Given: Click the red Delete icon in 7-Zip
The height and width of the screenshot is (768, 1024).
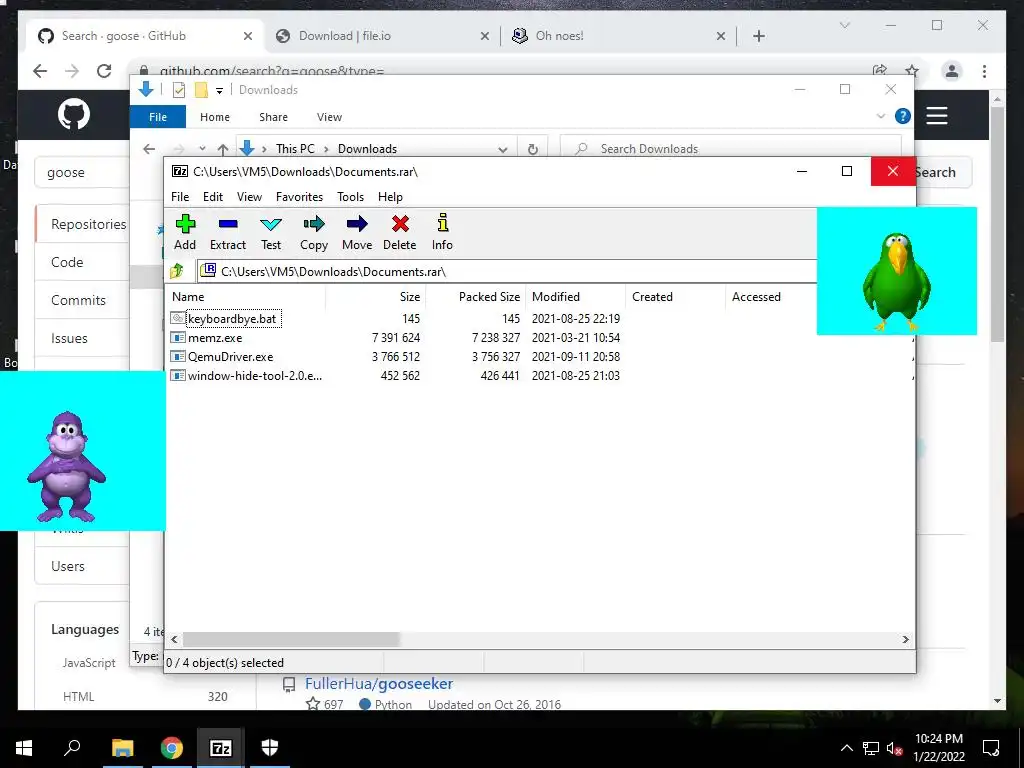Looking at the screenshot, I should [400, 232].
